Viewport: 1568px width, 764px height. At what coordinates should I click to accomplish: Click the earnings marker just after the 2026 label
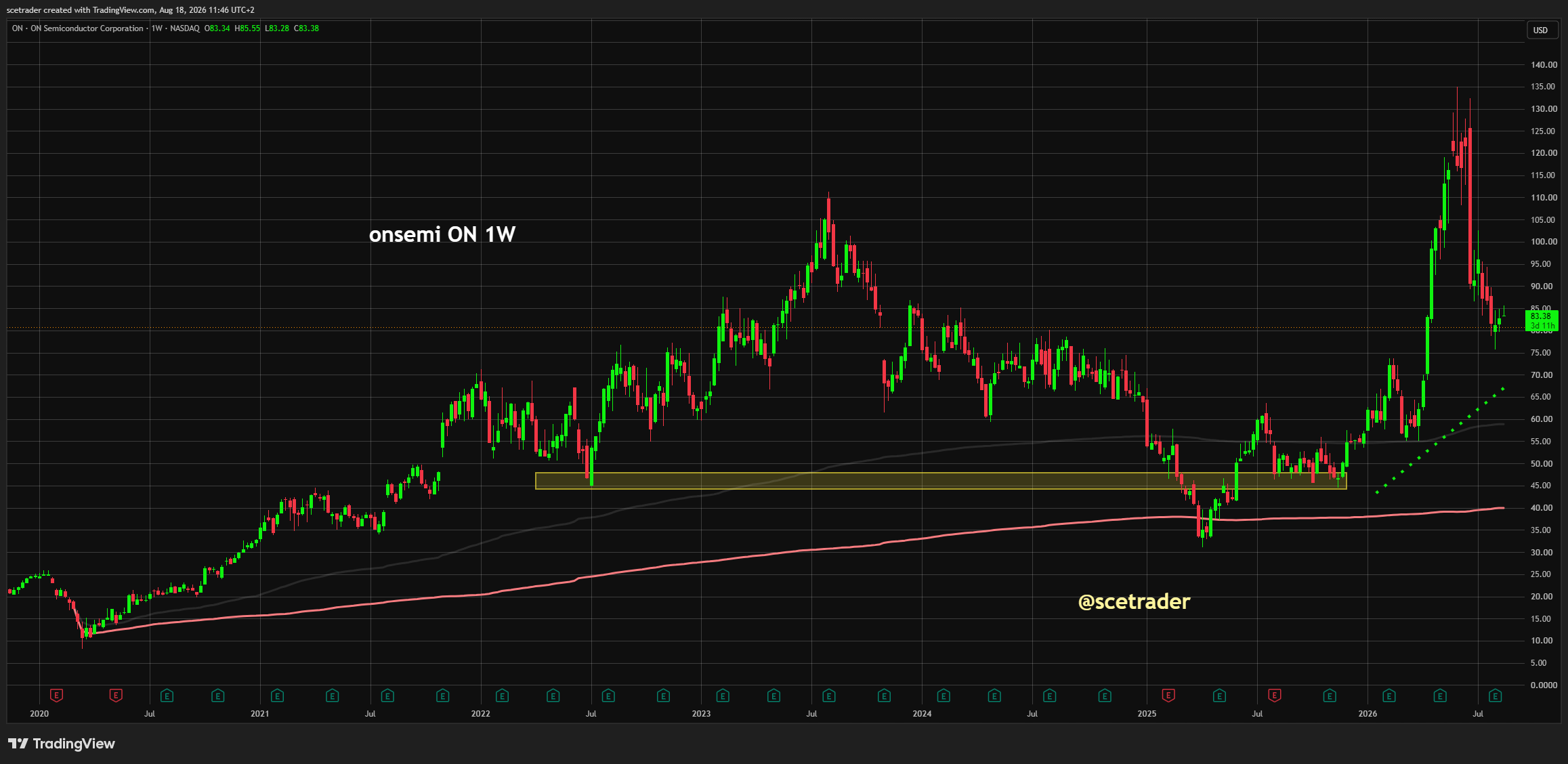pos(1389,695)
